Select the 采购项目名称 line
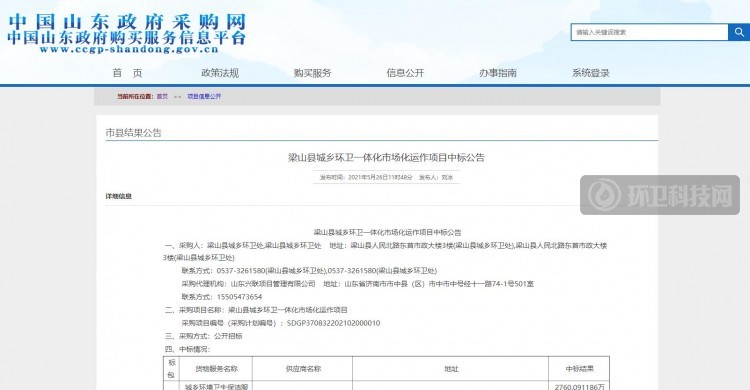This screenshot has width=750, height=390. pos(256,310)
